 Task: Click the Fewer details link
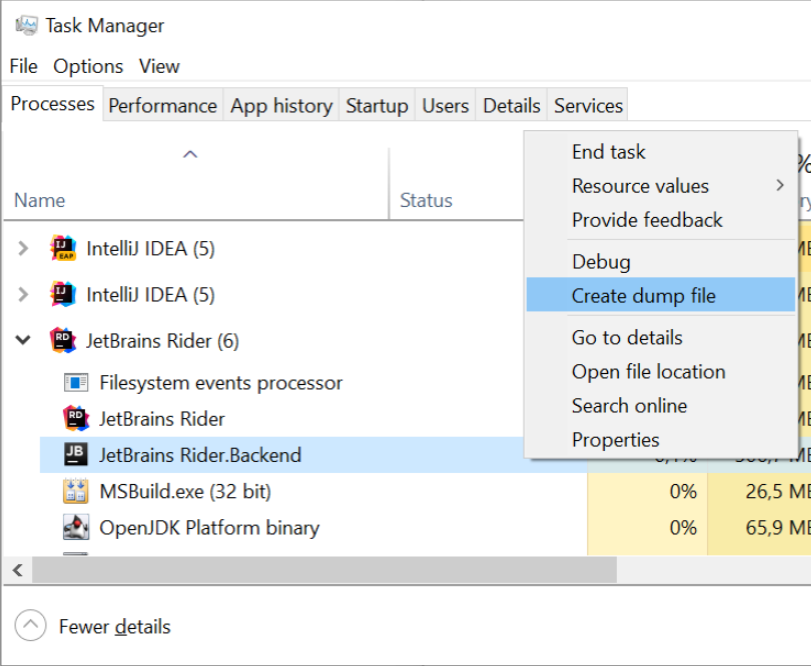point(114,626)
